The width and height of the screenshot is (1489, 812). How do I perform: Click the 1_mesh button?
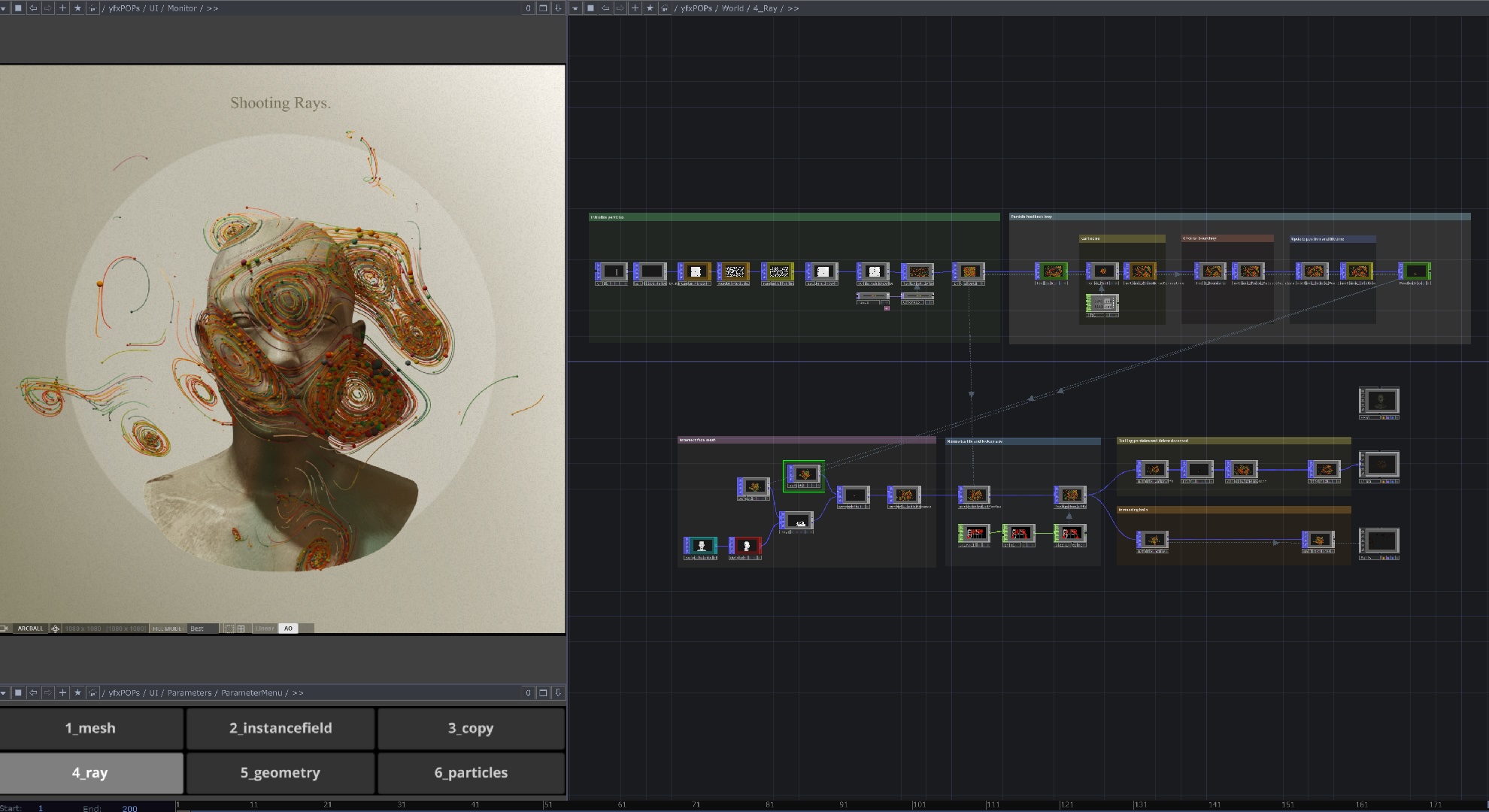(x=90, y=728)
